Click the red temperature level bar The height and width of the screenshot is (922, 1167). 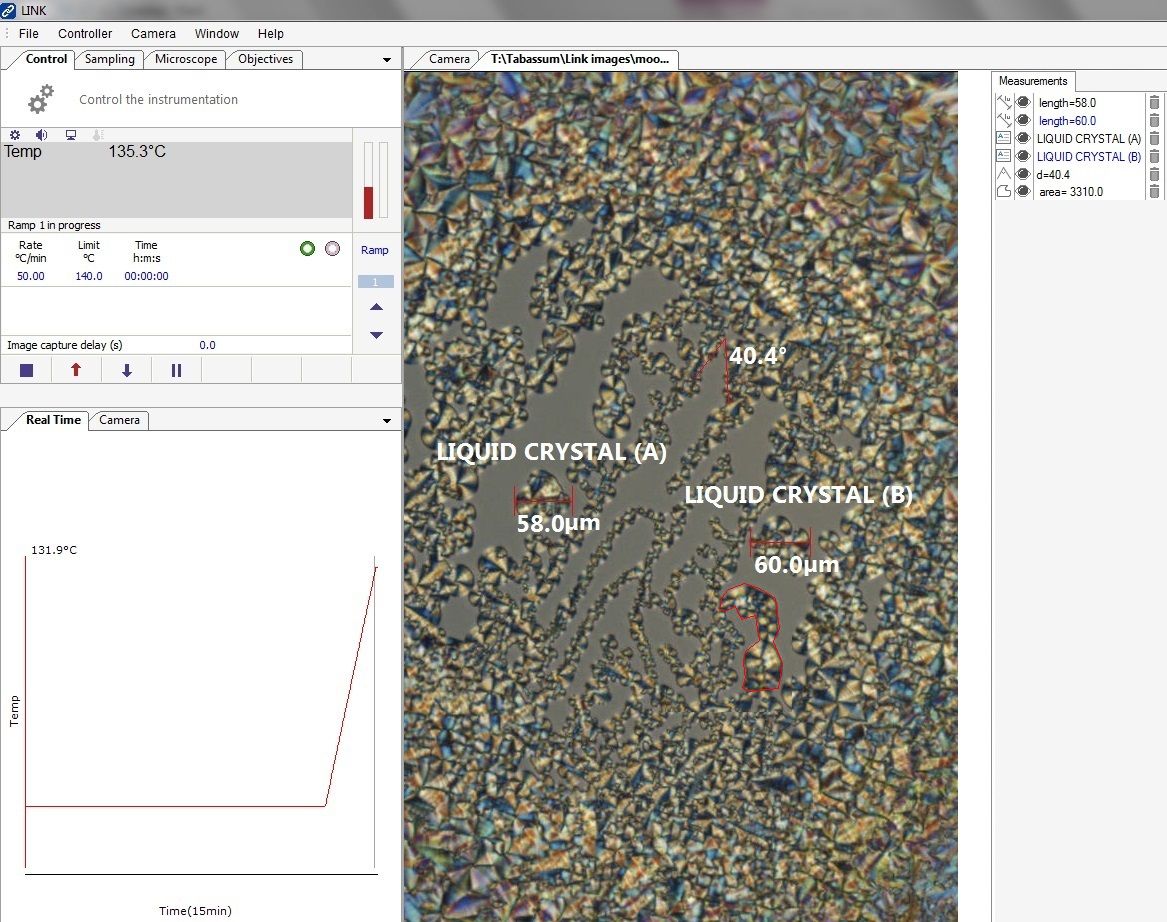368,181
